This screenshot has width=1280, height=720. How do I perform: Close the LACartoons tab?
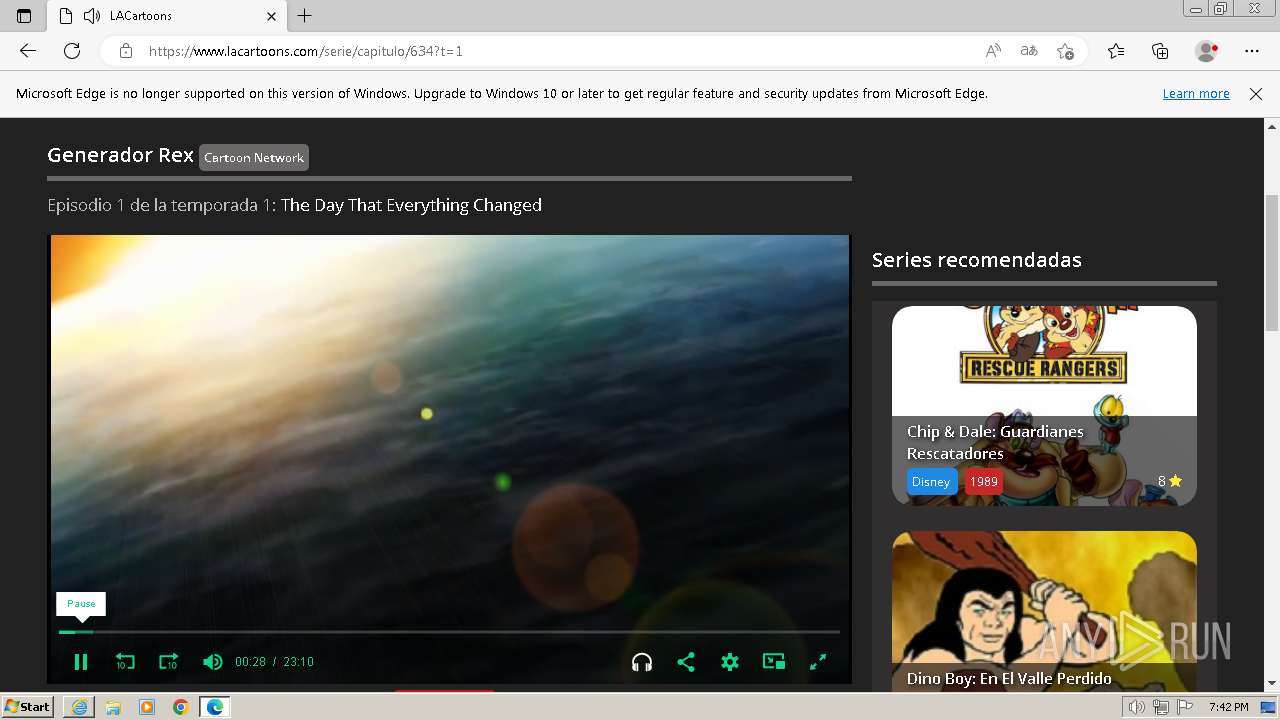pyautogui.click(x=271, y=16)
